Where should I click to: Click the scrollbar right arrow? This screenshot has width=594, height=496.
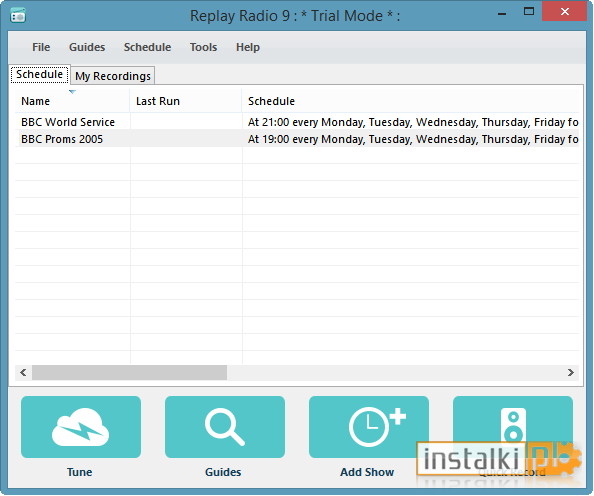point(571,372)
